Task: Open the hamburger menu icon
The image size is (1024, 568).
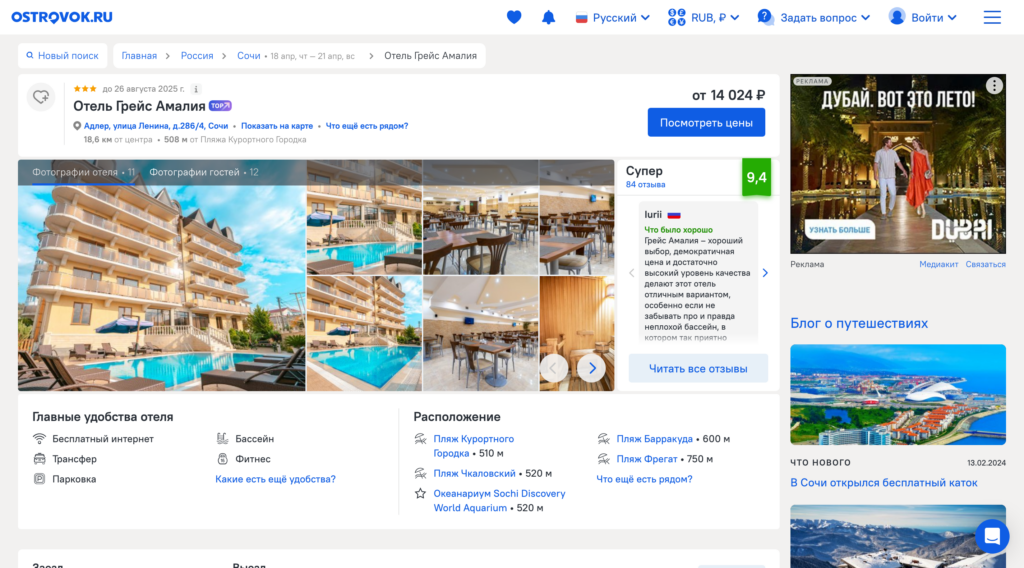Action: pos(992,17)
